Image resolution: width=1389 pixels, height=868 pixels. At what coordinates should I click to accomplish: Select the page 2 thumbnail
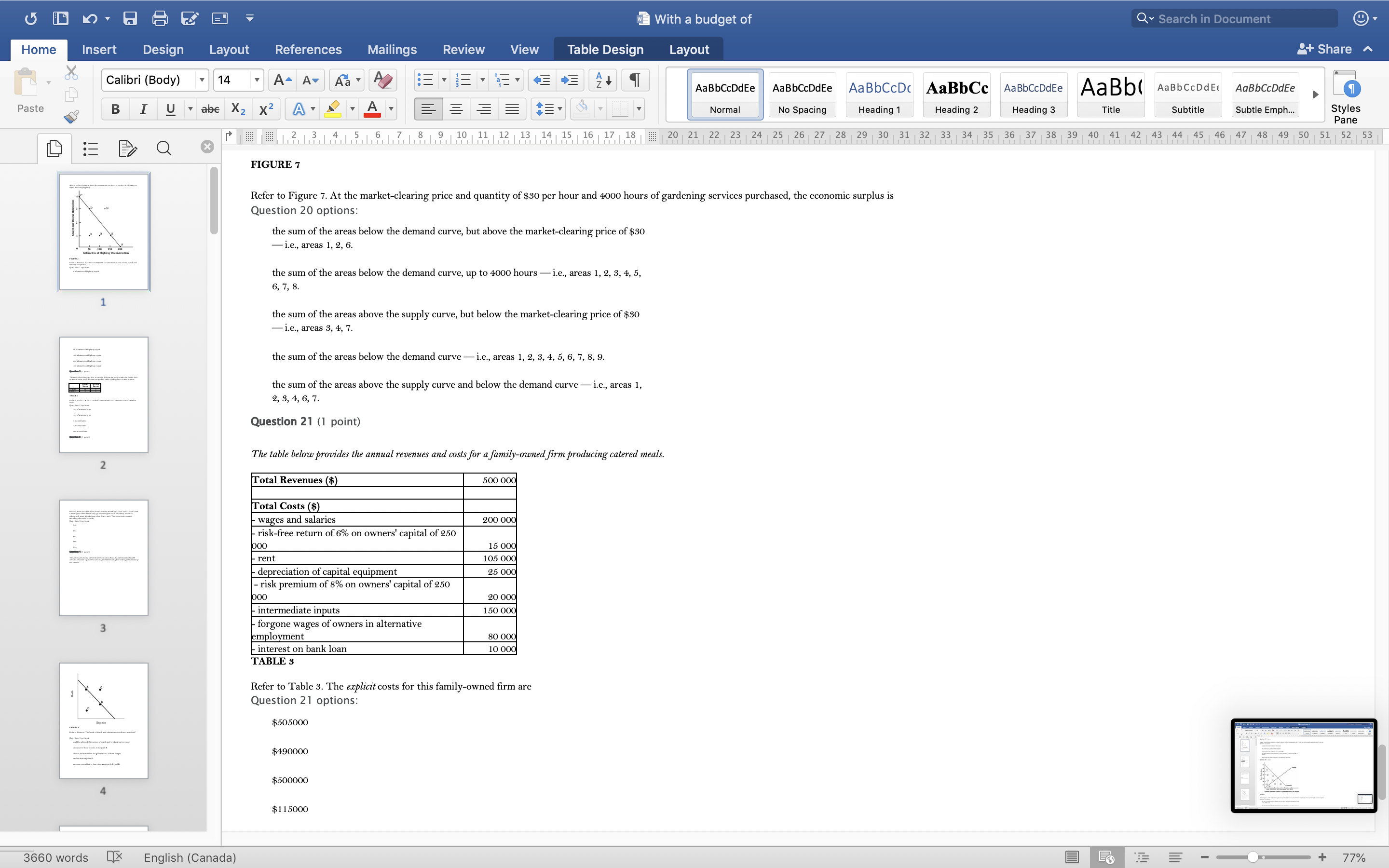pos(103,395)
